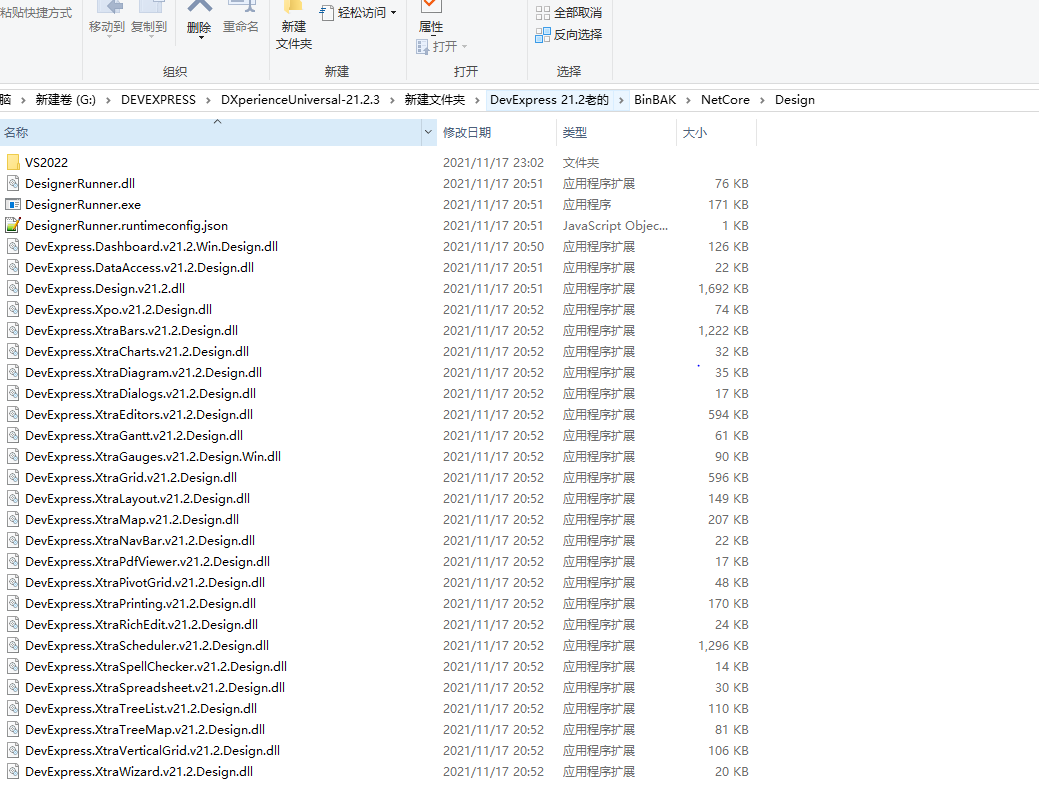Image resolution: width=1039 pixels, height=805 pixels.
Task: Expand chevron after 新建卷 (G:) breadcrumb
Action: (x=108, y=100)
